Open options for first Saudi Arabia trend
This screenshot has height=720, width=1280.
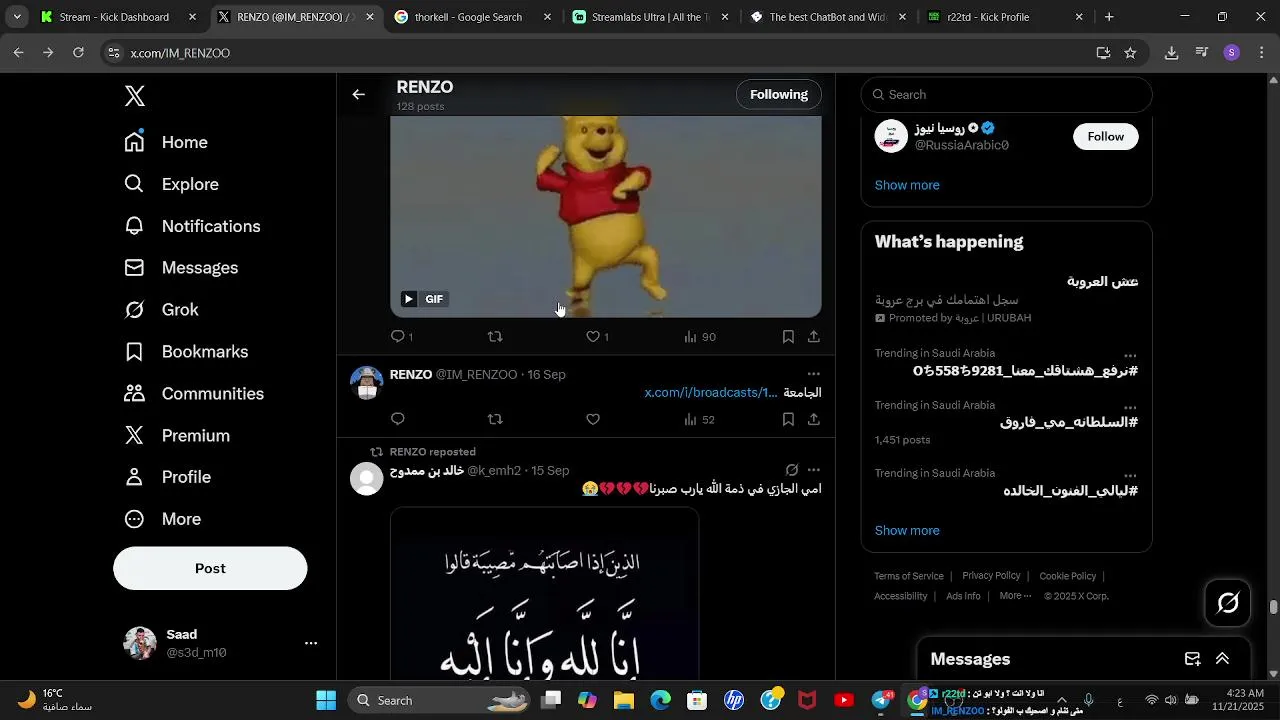click(x=1130, y=356)
